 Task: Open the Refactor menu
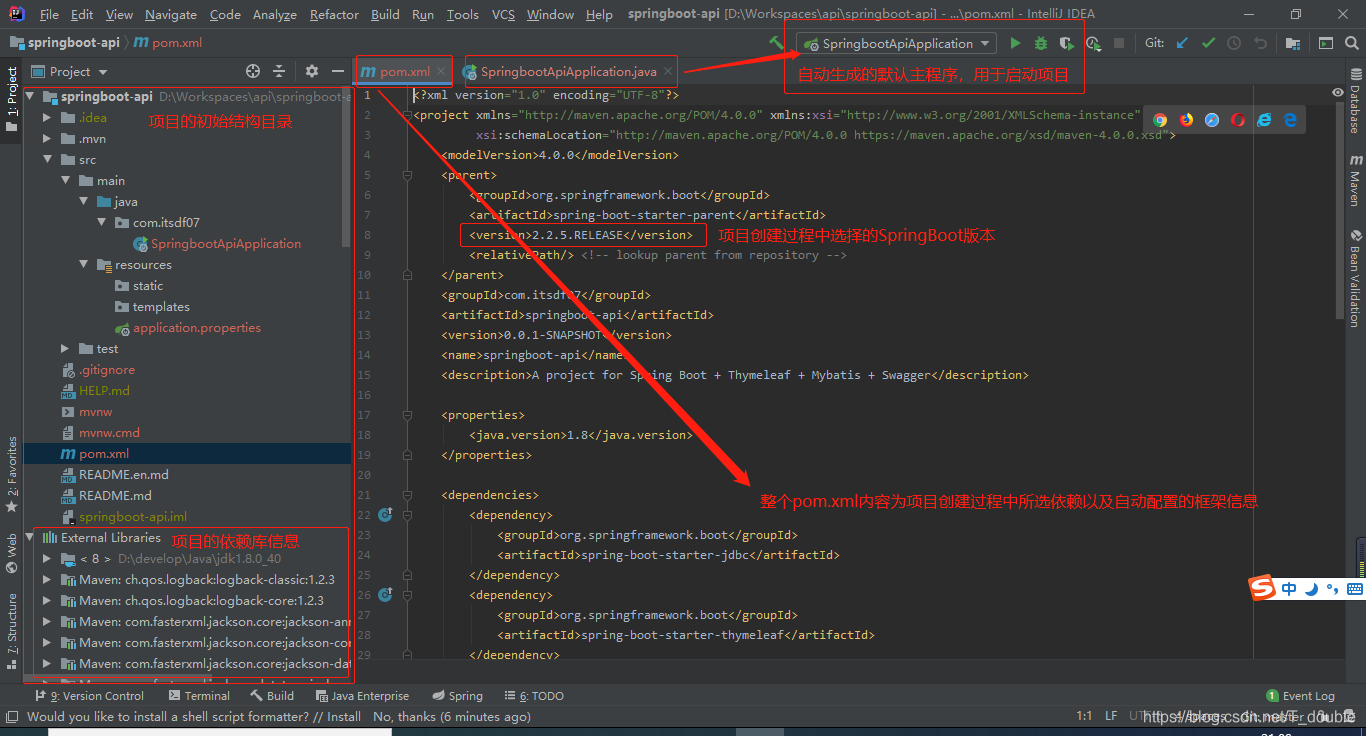pyautogui.click(x=334, y=14)
